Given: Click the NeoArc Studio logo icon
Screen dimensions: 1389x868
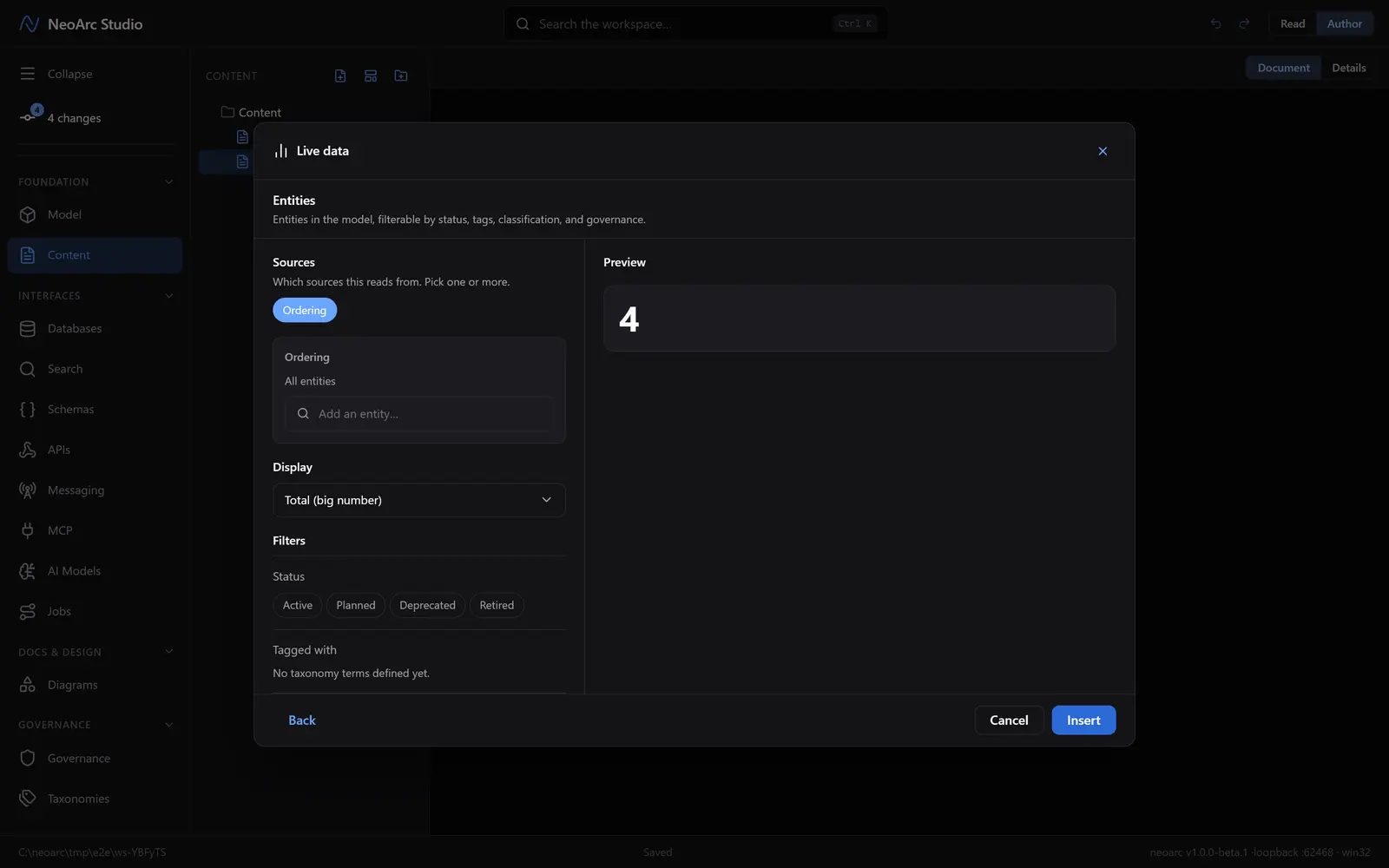Looking at the screenshot, I should pos(29,24).
